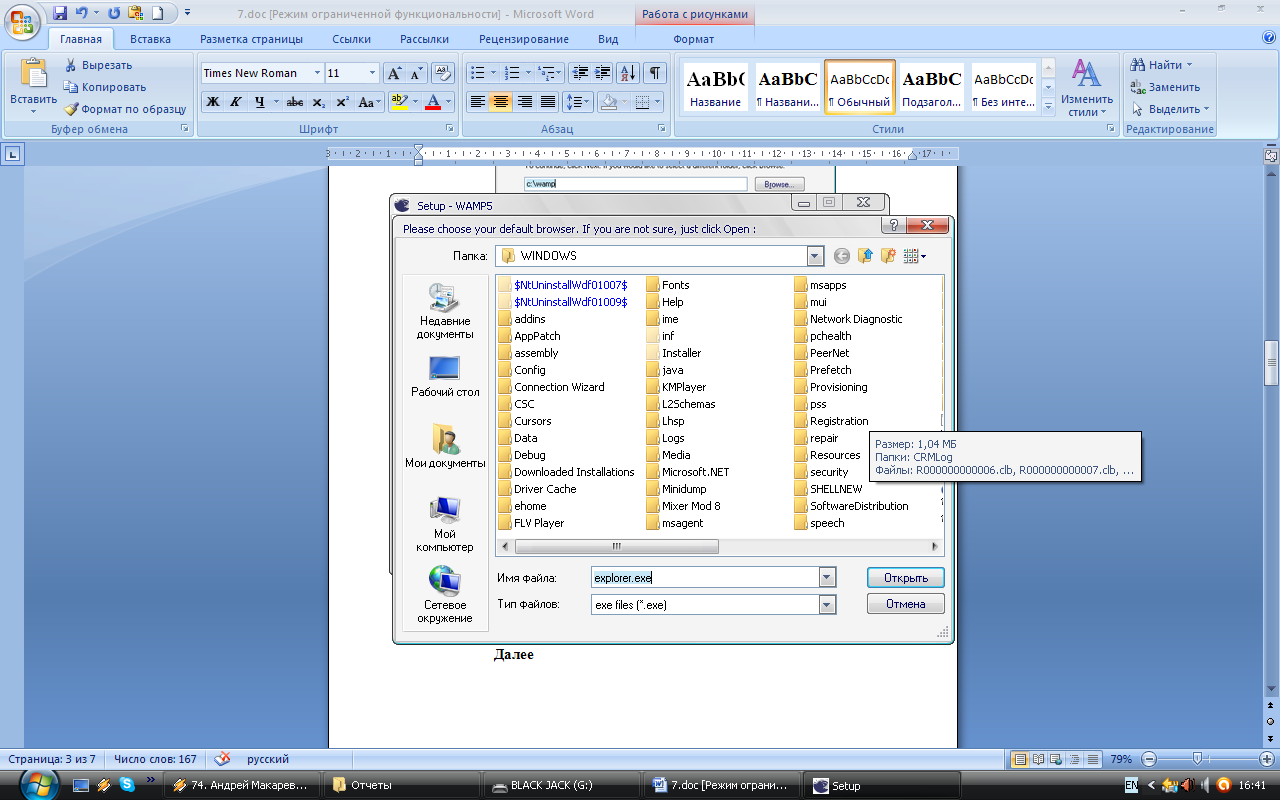Redo the action in the quick access toolbar
The width and height of the screenshot is (1280, 800).
pyautogui.click(x=113, y=14)
